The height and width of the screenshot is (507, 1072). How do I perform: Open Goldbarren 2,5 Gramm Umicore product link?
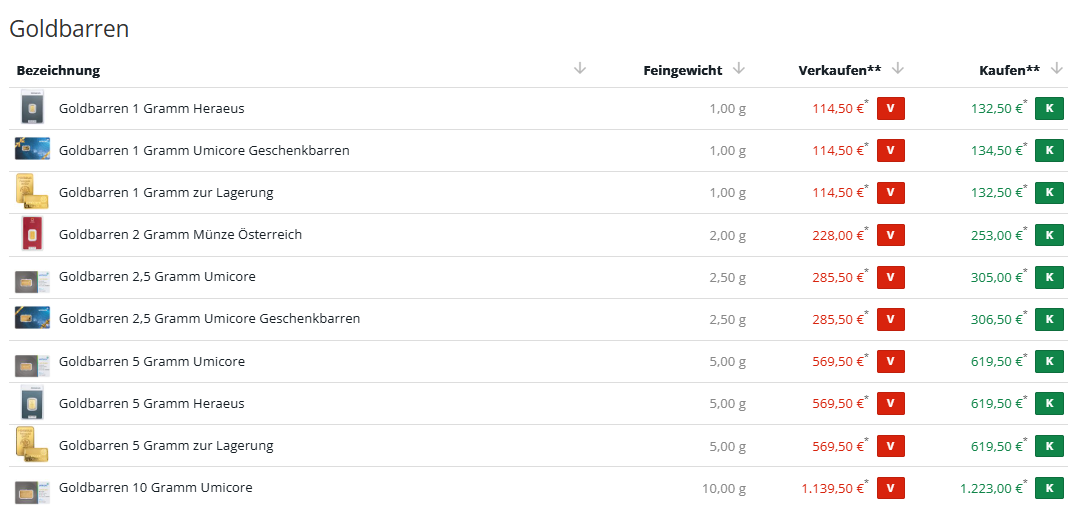157,276
